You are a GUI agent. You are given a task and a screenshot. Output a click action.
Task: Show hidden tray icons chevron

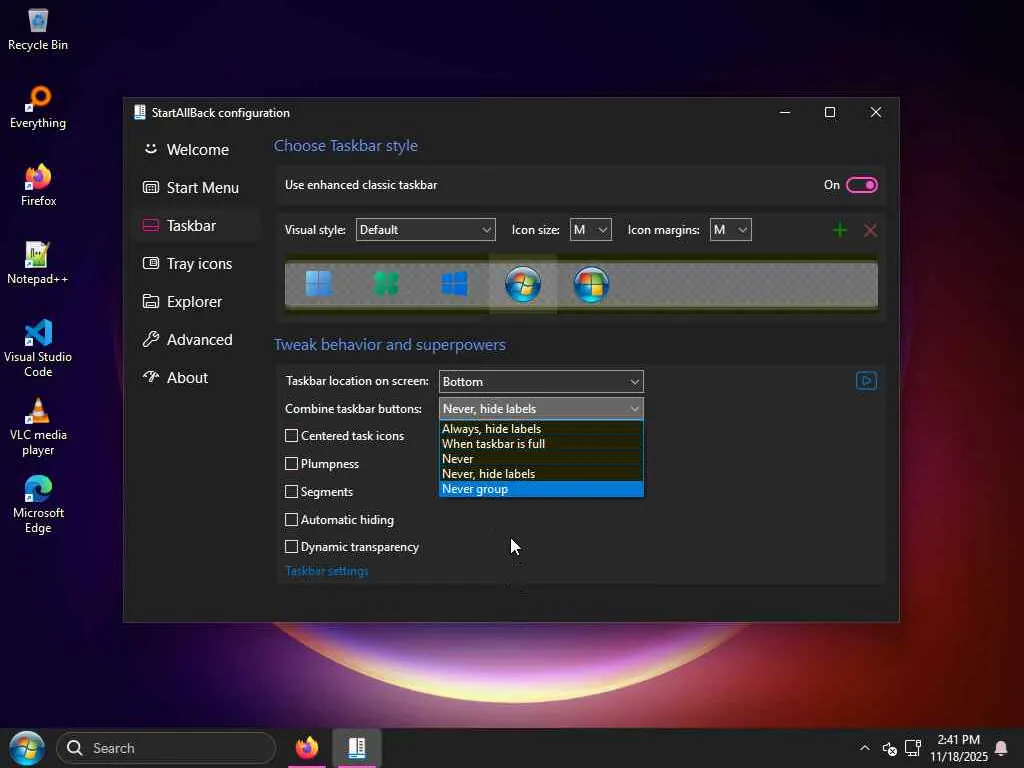click(865, 748)
